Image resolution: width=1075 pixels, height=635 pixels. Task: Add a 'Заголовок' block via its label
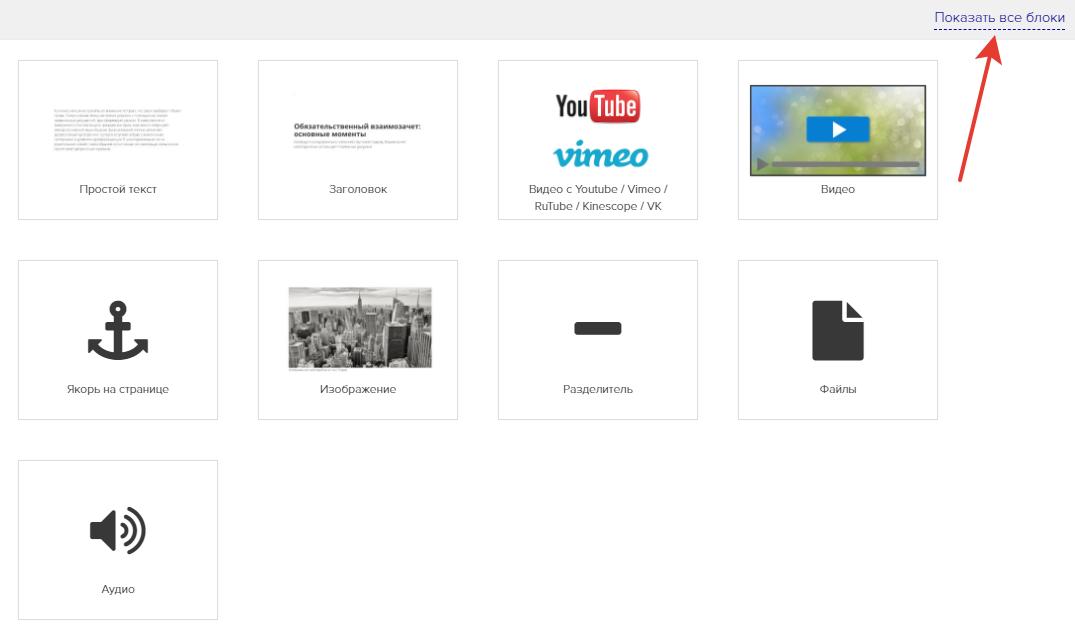click(358, 189)
